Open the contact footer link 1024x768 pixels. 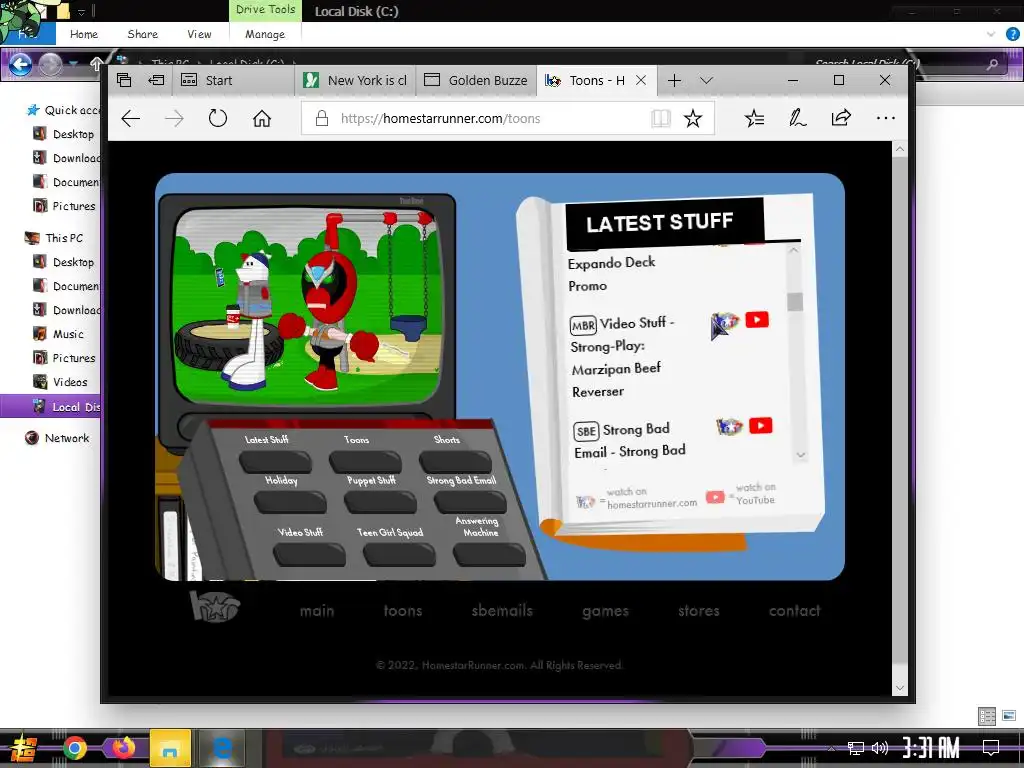[x=794, y=611]
